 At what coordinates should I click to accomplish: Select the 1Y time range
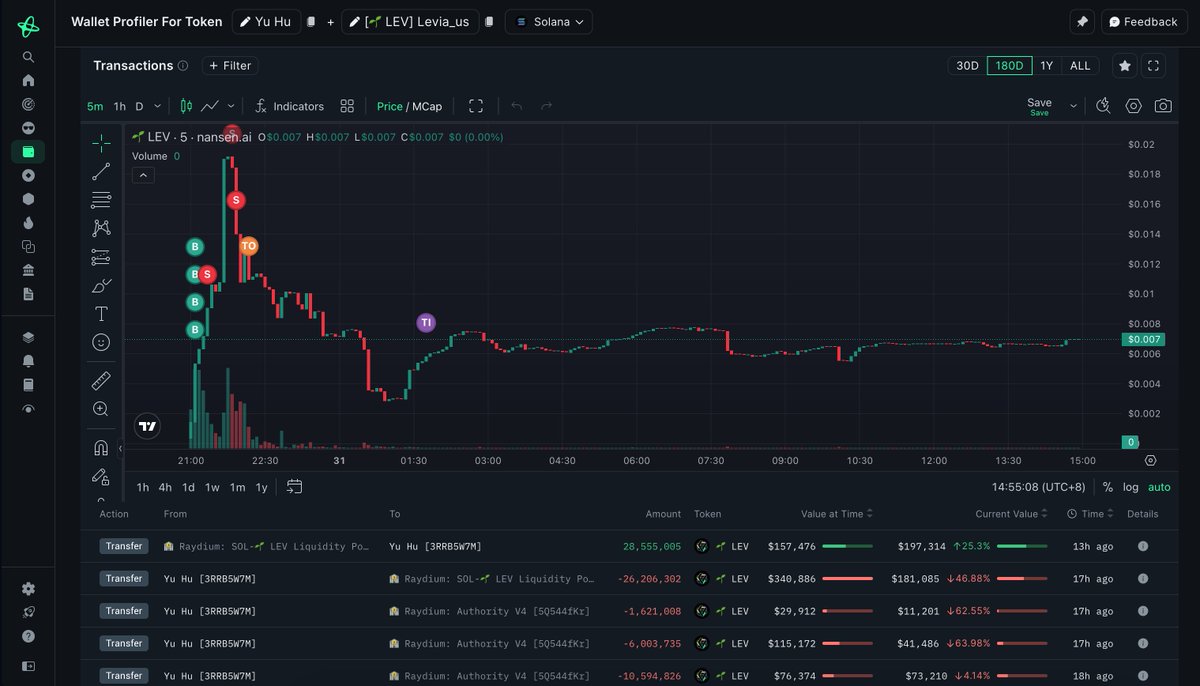(1047, 65)
